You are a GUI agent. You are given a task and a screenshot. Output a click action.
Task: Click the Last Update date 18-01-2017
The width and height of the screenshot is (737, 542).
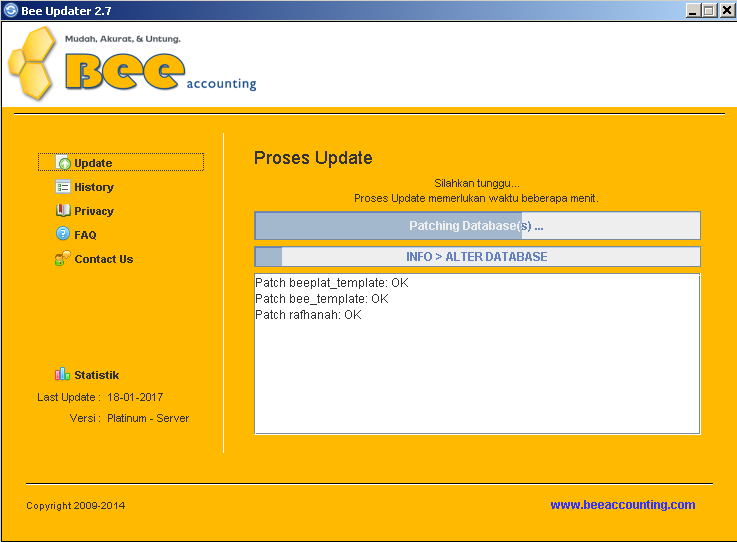tap(135, 397)
